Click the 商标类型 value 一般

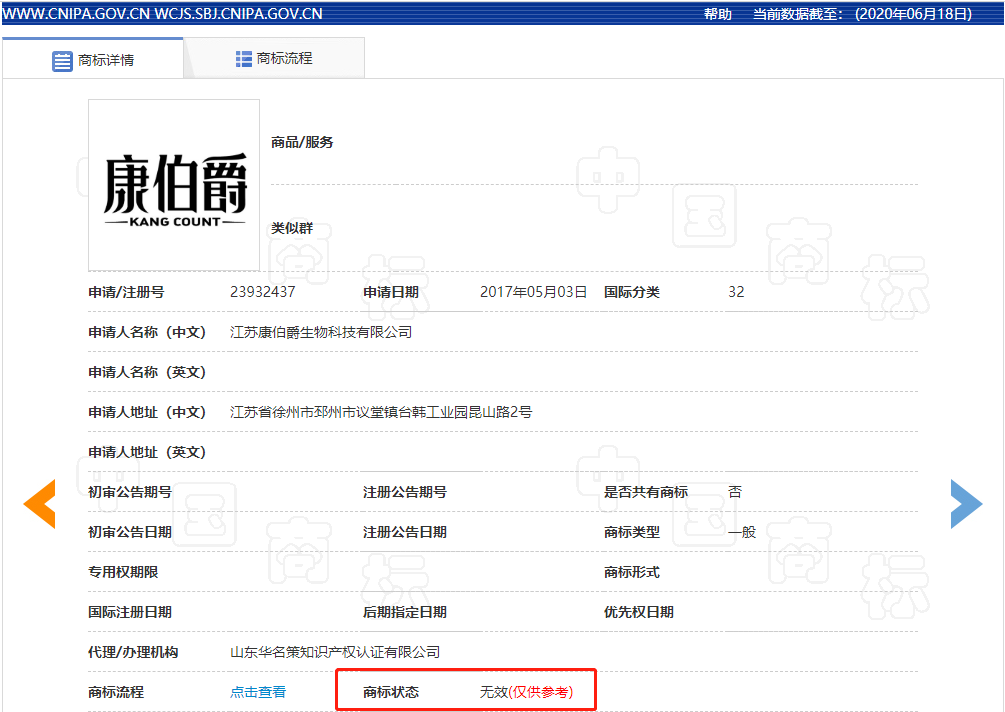(742, 532)
